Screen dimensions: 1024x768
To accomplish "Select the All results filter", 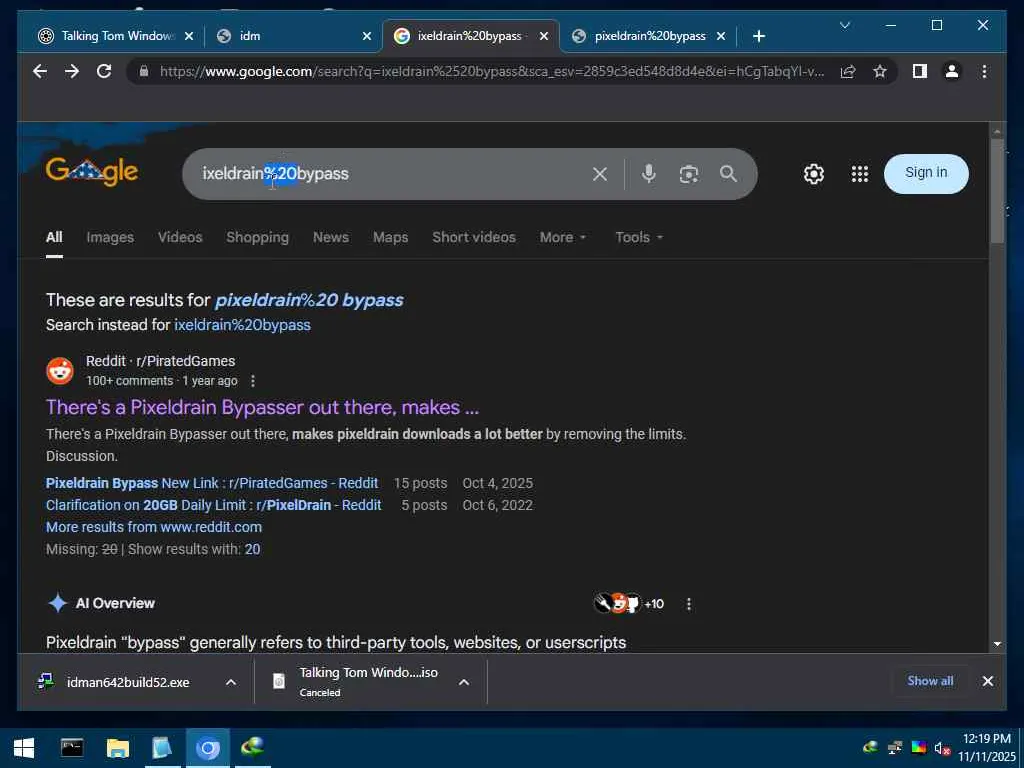I will tap(54, 237).
